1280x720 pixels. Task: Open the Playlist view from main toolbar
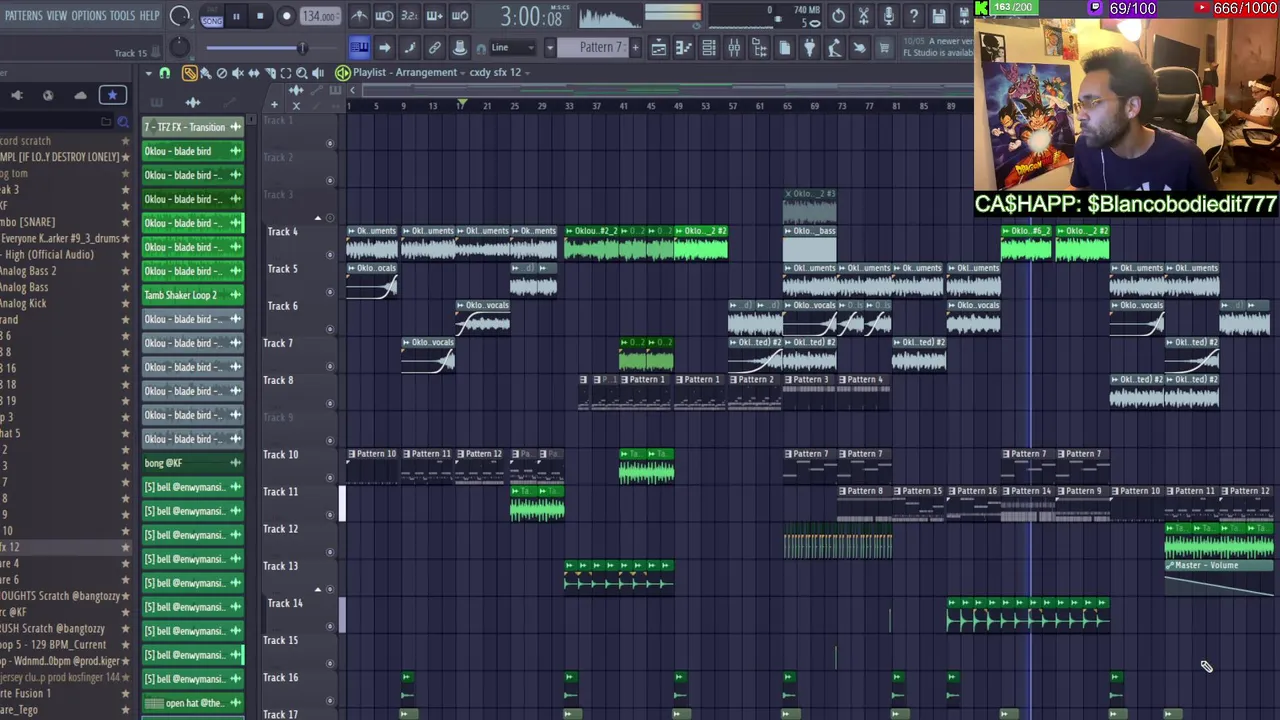[659, 48]
